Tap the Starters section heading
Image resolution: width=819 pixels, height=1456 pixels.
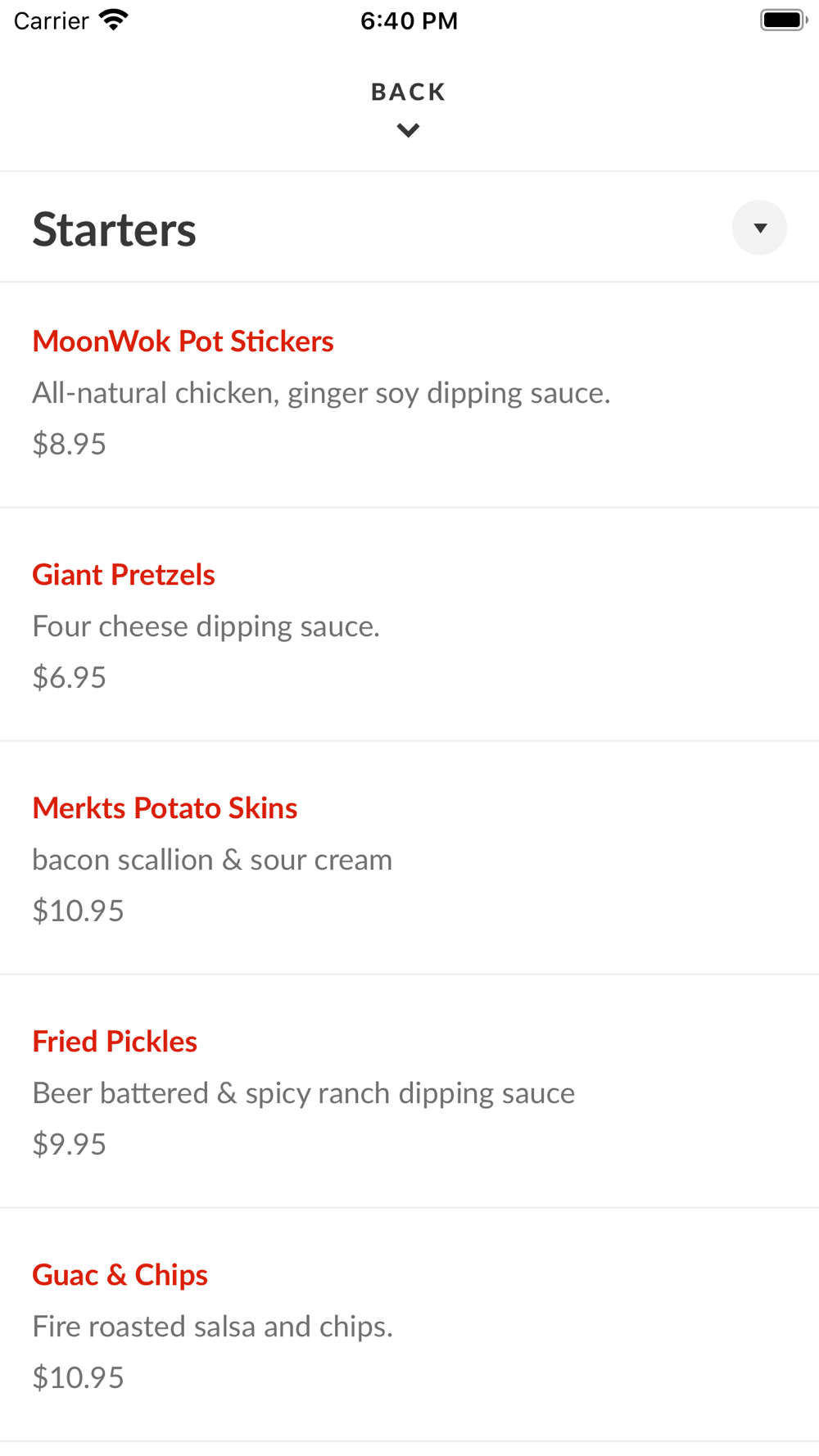point(115,229)
